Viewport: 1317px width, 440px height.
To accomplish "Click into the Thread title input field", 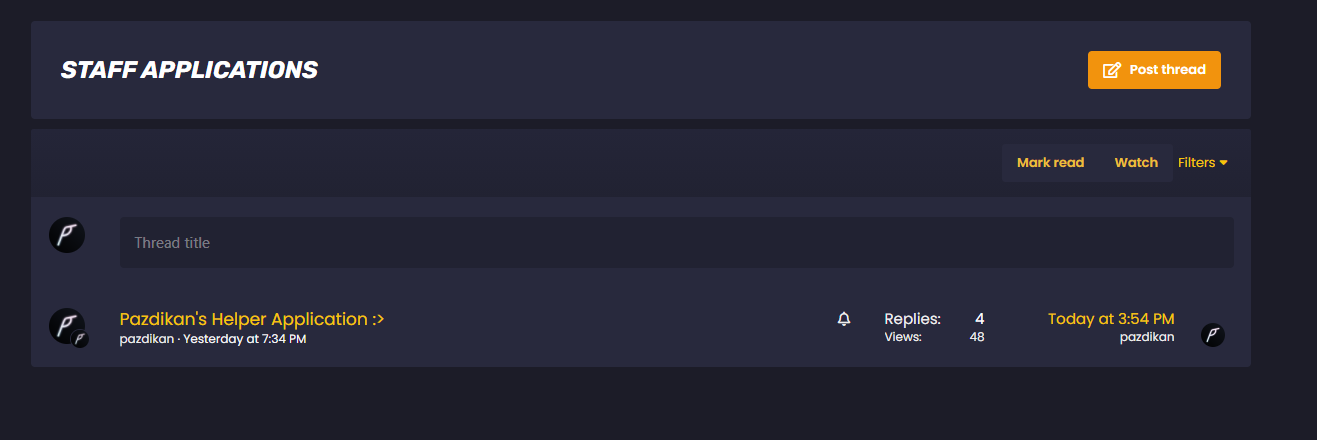I will [676, 243].
